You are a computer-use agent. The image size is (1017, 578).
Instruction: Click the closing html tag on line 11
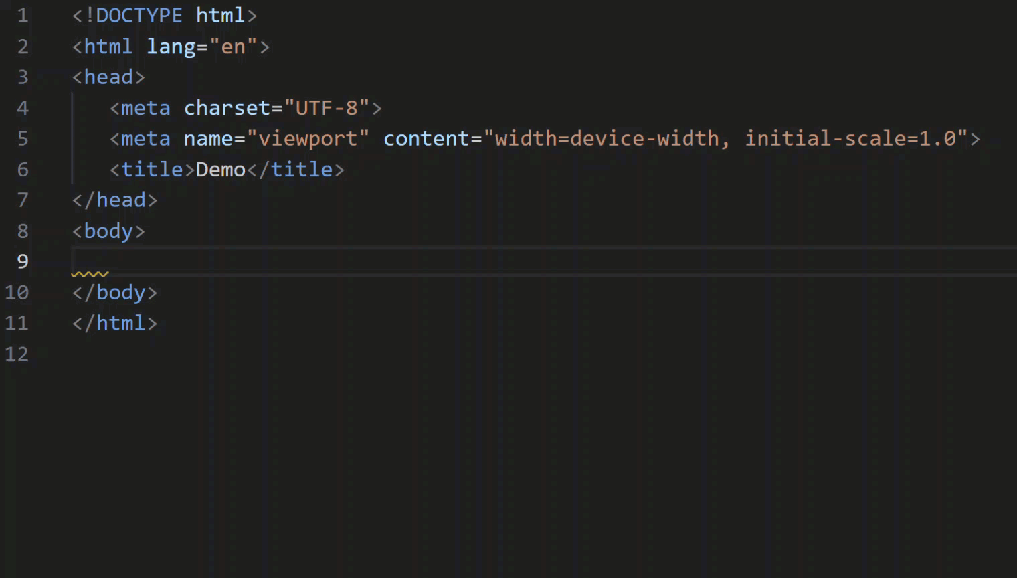coord(115,323)
